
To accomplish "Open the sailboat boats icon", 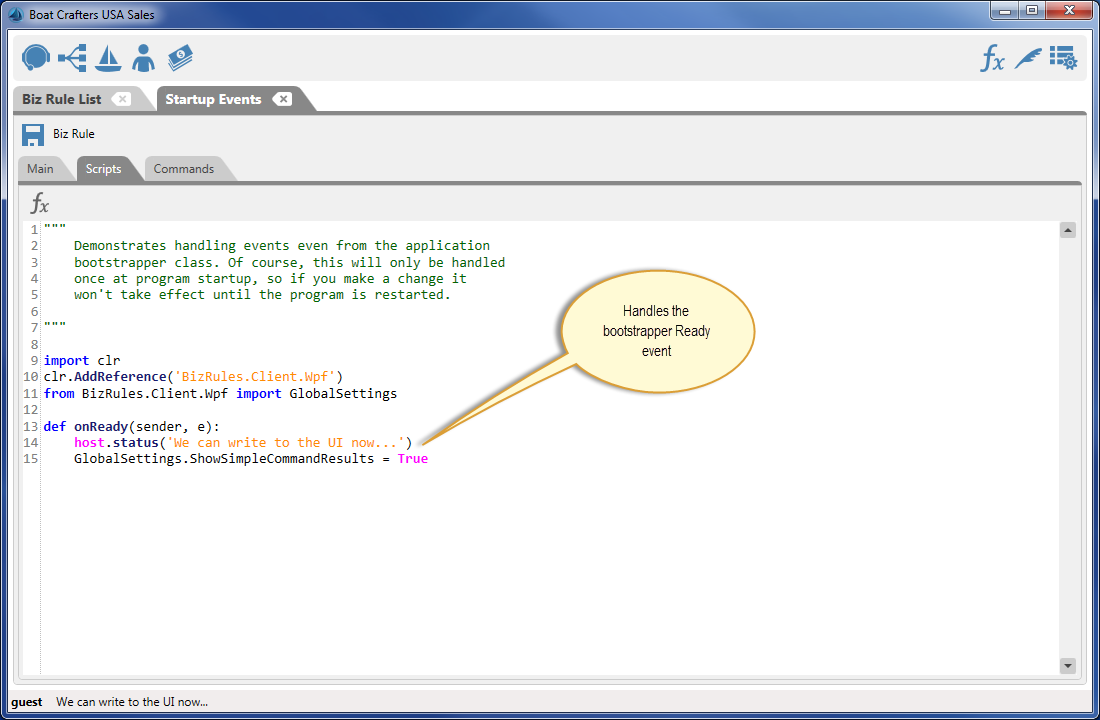I will (108, 58).
